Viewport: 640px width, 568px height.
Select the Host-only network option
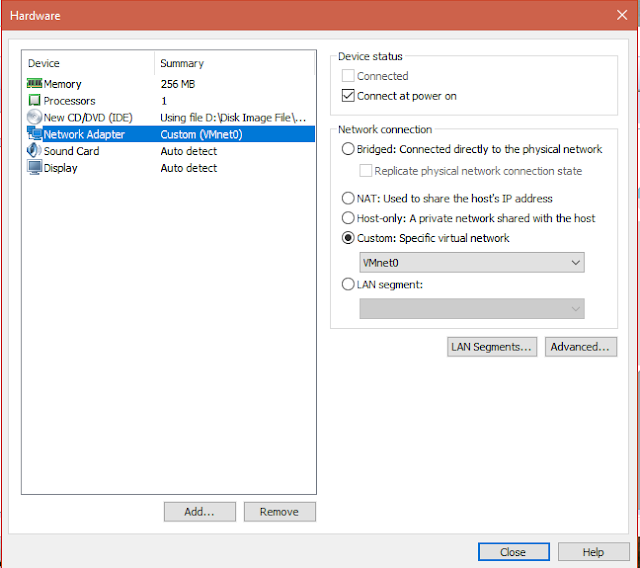pyautogui.click(x=348, y=218)
